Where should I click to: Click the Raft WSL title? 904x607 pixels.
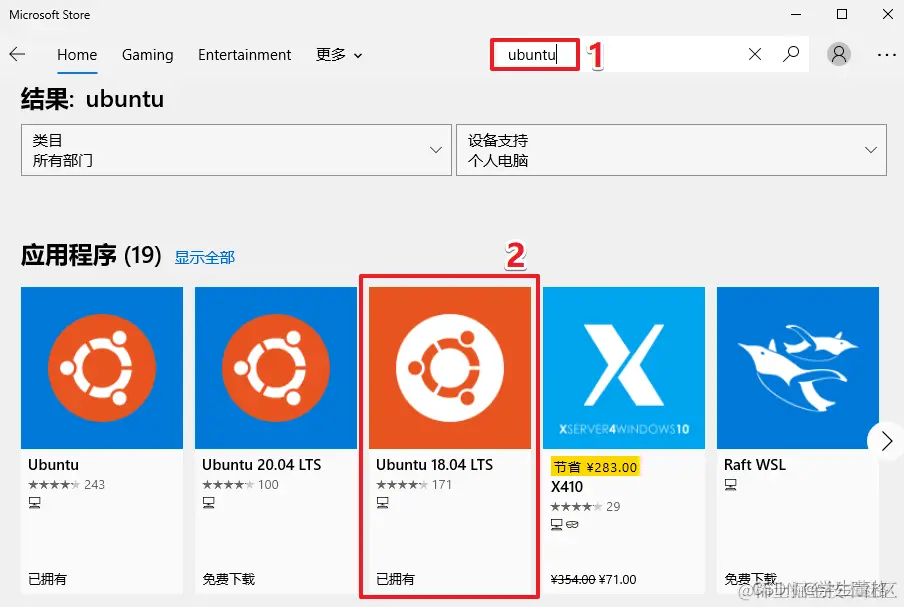click(755, 465)
